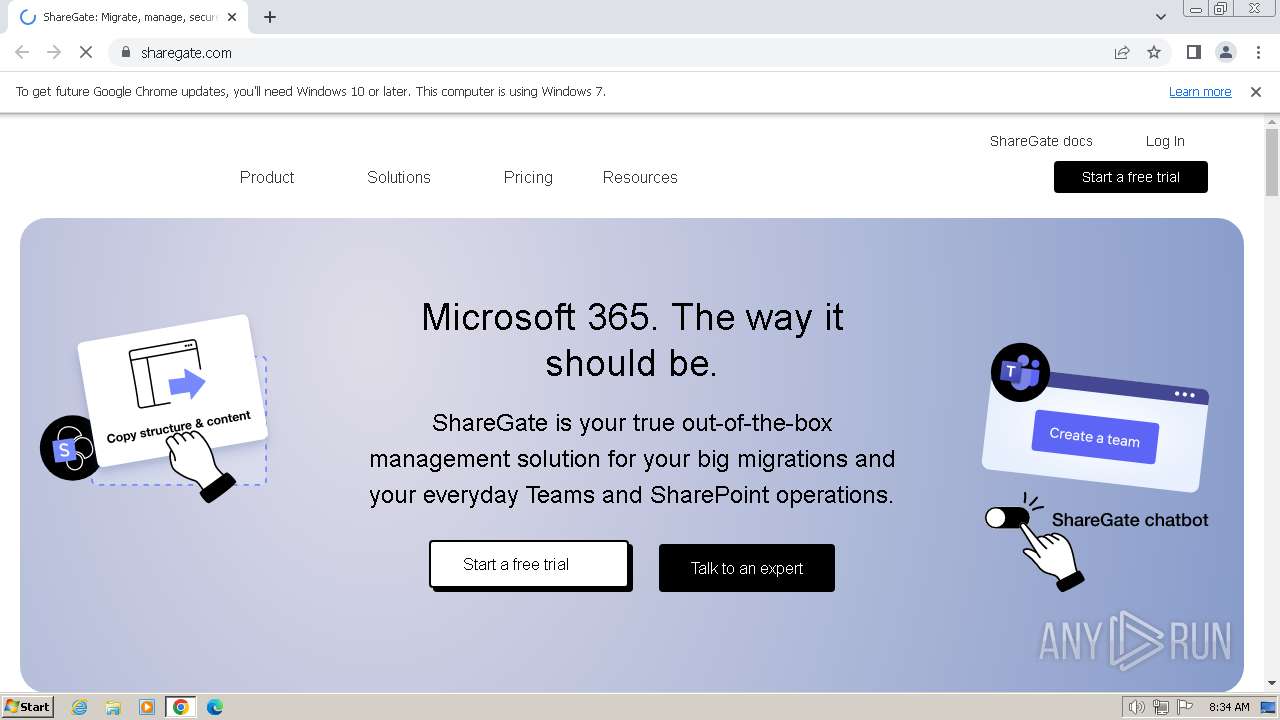This screenshot has width=1280, height=720.
Task: Click Log In link
Action: (1165, 141)
